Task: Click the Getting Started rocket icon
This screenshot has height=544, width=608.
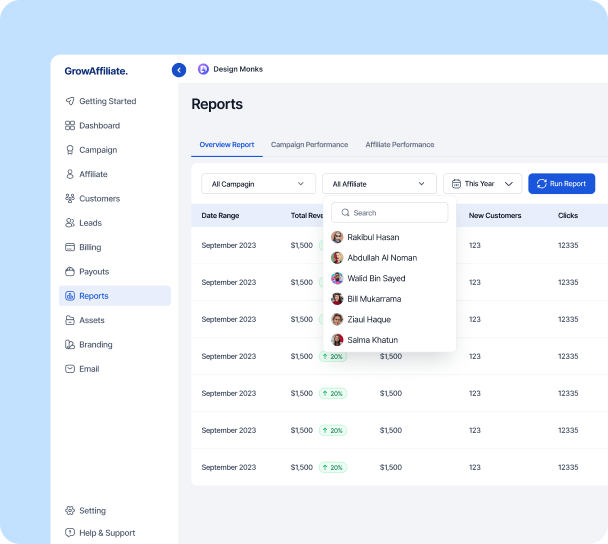Action: click(70, 101)
